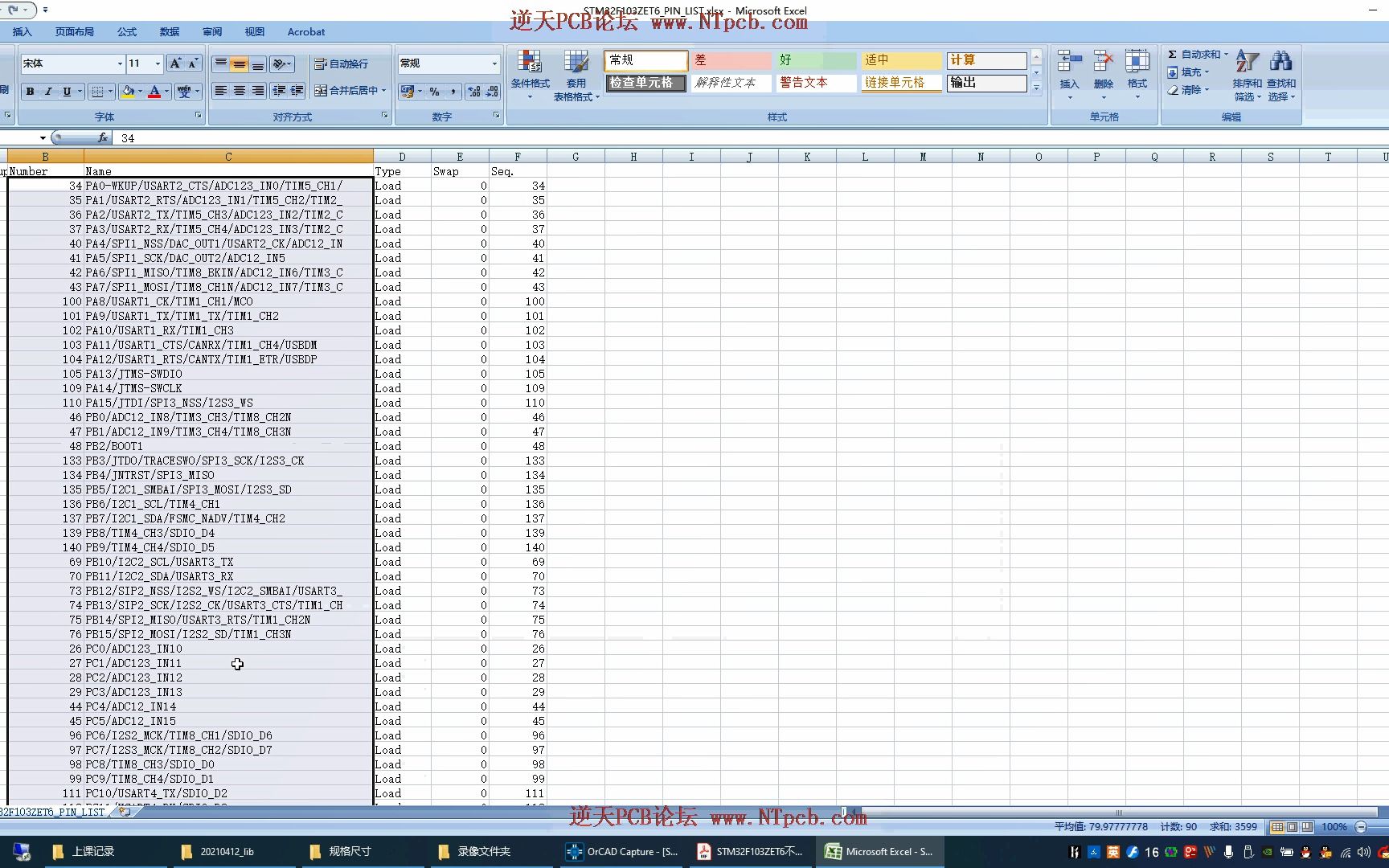Expand the cell styles gallery
The image size is (1389, 868).
pos(1036,88)
